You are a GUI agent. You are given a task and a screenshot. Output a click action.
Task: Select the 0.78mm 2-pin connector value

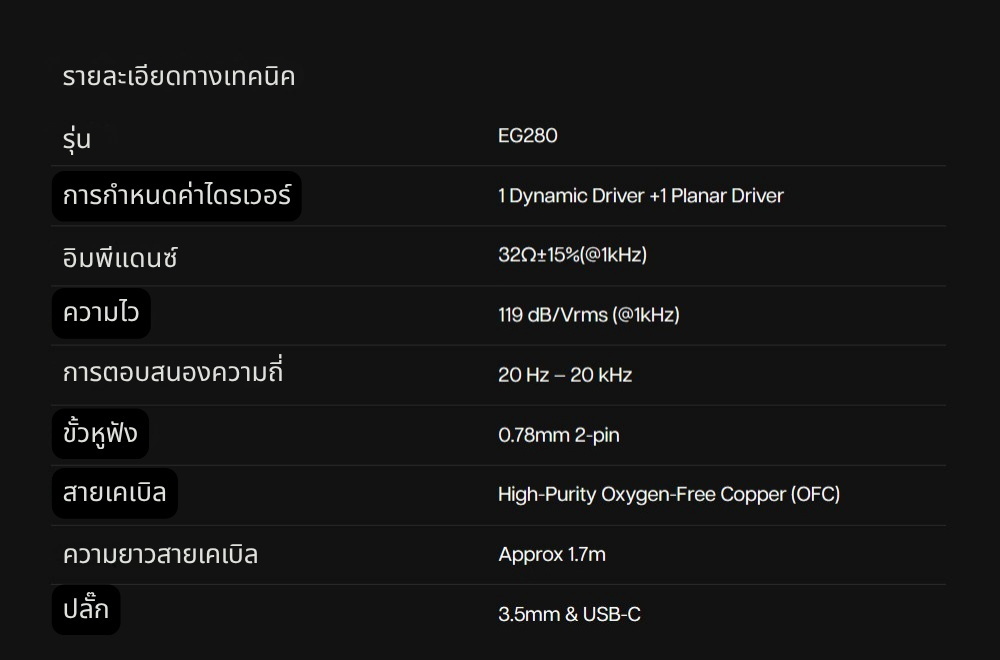click(558, 435)
